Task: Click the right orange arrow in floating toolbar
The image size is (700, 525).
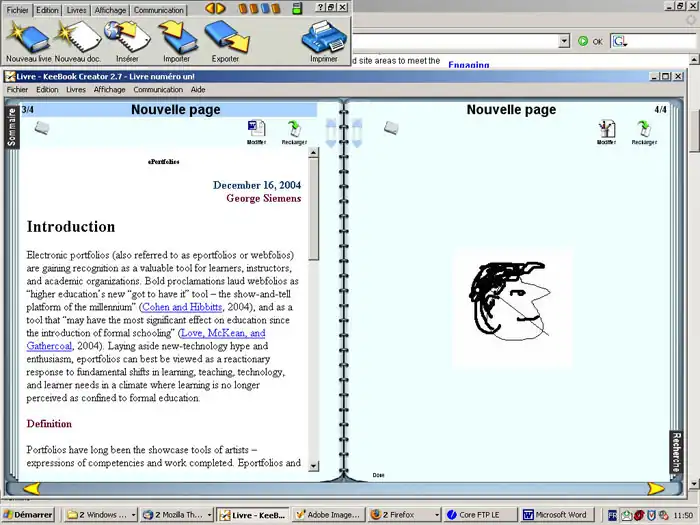Action: click(x=221, y=8)
